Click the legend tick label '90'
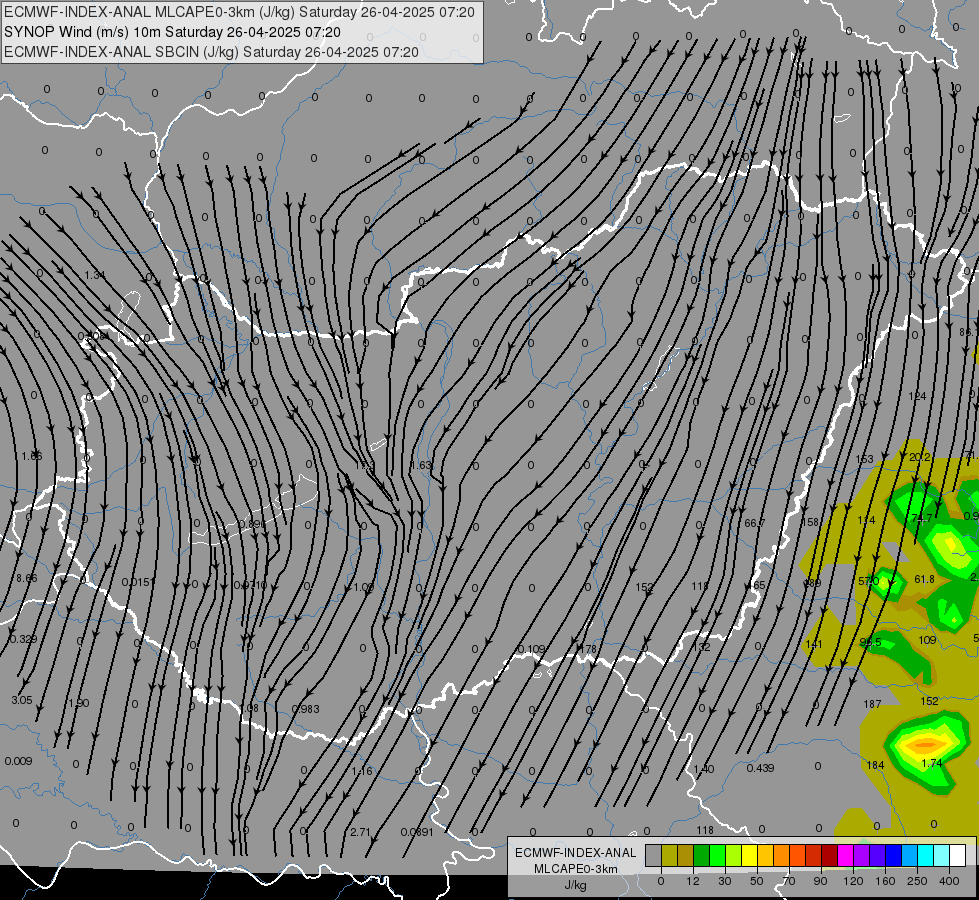Viewport: 979px width, 900px height. [820, 881]
